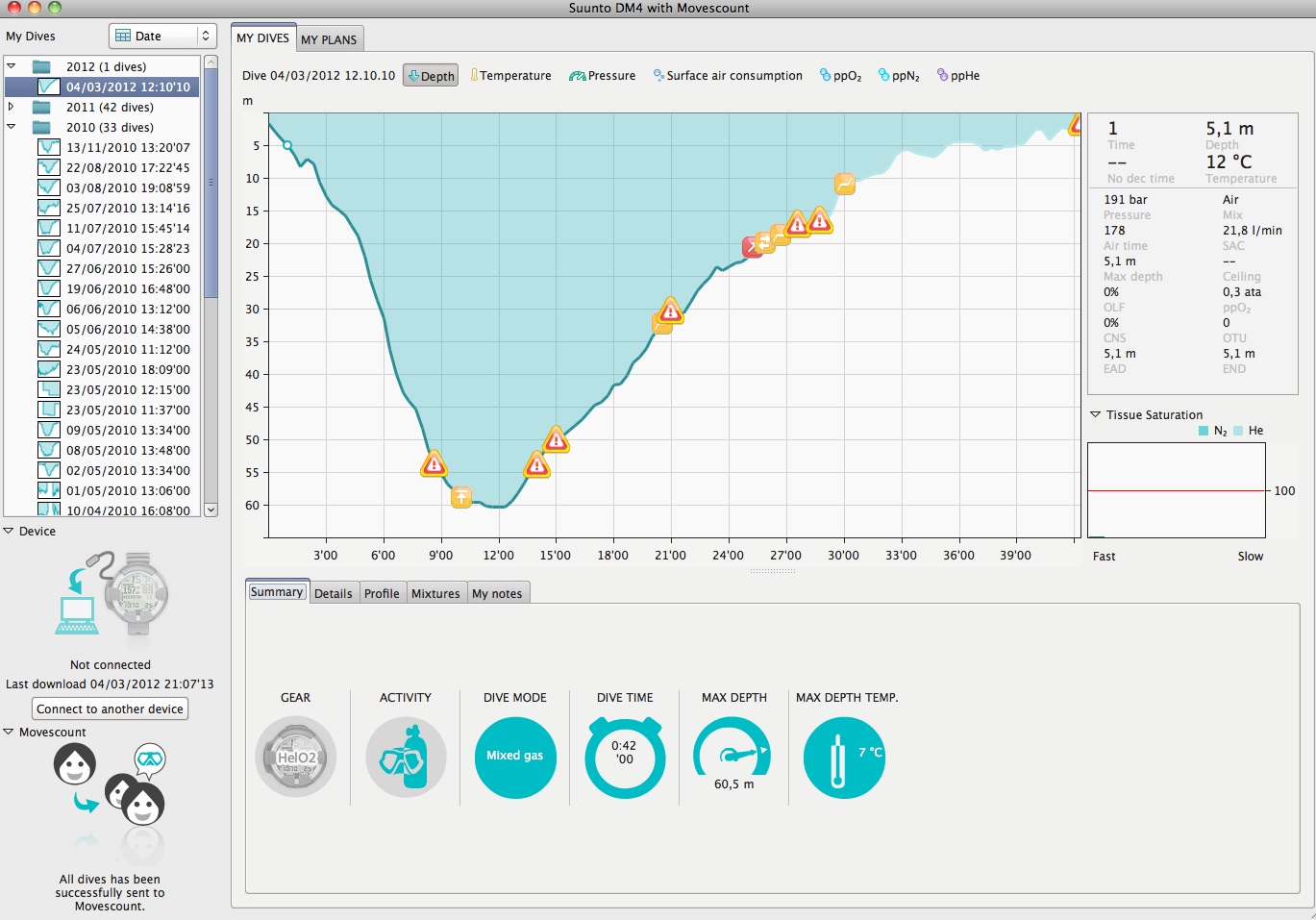This screenshot has height=920, width=1316.
Task: Select the Summary tab
Action: [277, 592]
